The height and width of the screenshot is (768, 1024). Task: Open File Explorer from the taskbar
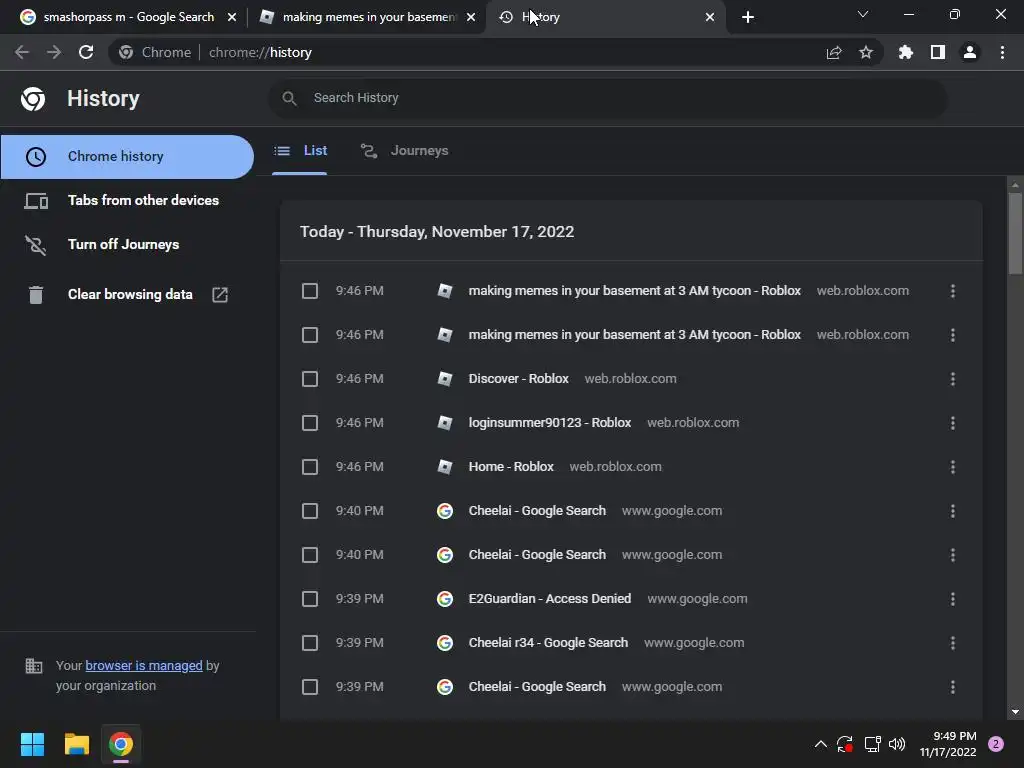[76, 744]
